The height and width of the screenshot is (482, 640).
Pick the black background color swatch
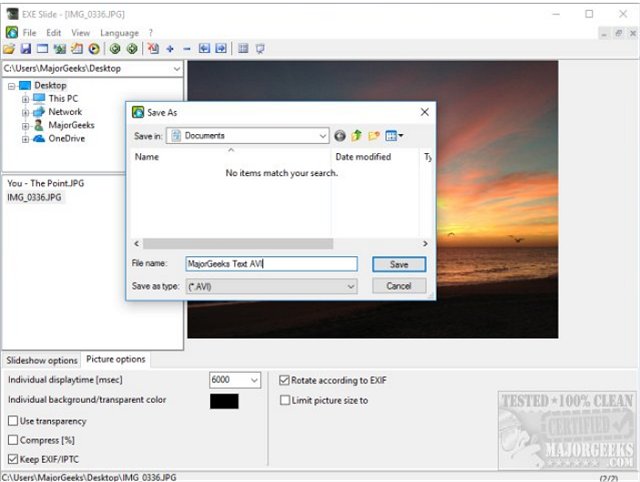pos(224,401)
